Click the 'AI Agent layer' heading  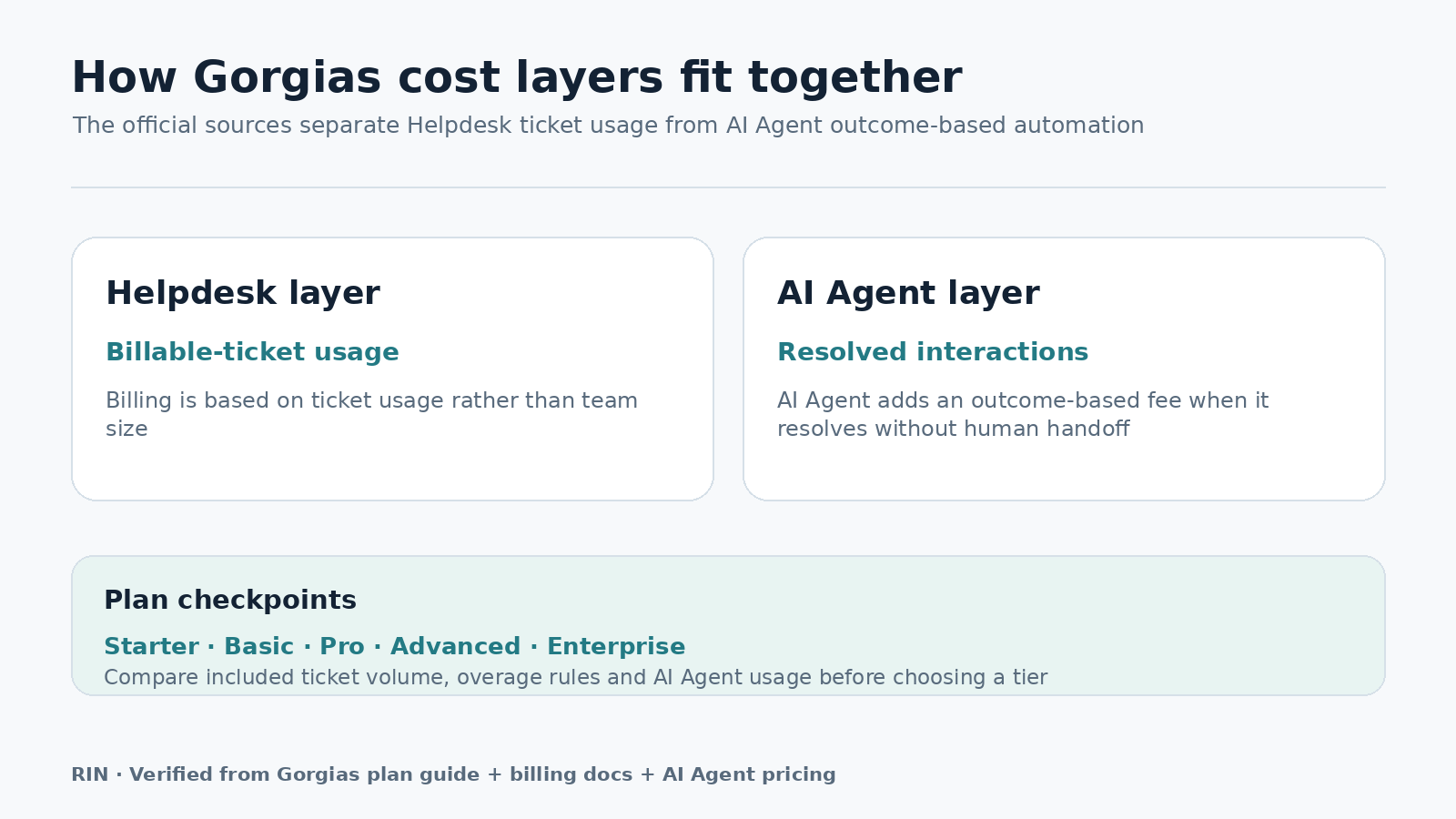(x=908, y=293)
